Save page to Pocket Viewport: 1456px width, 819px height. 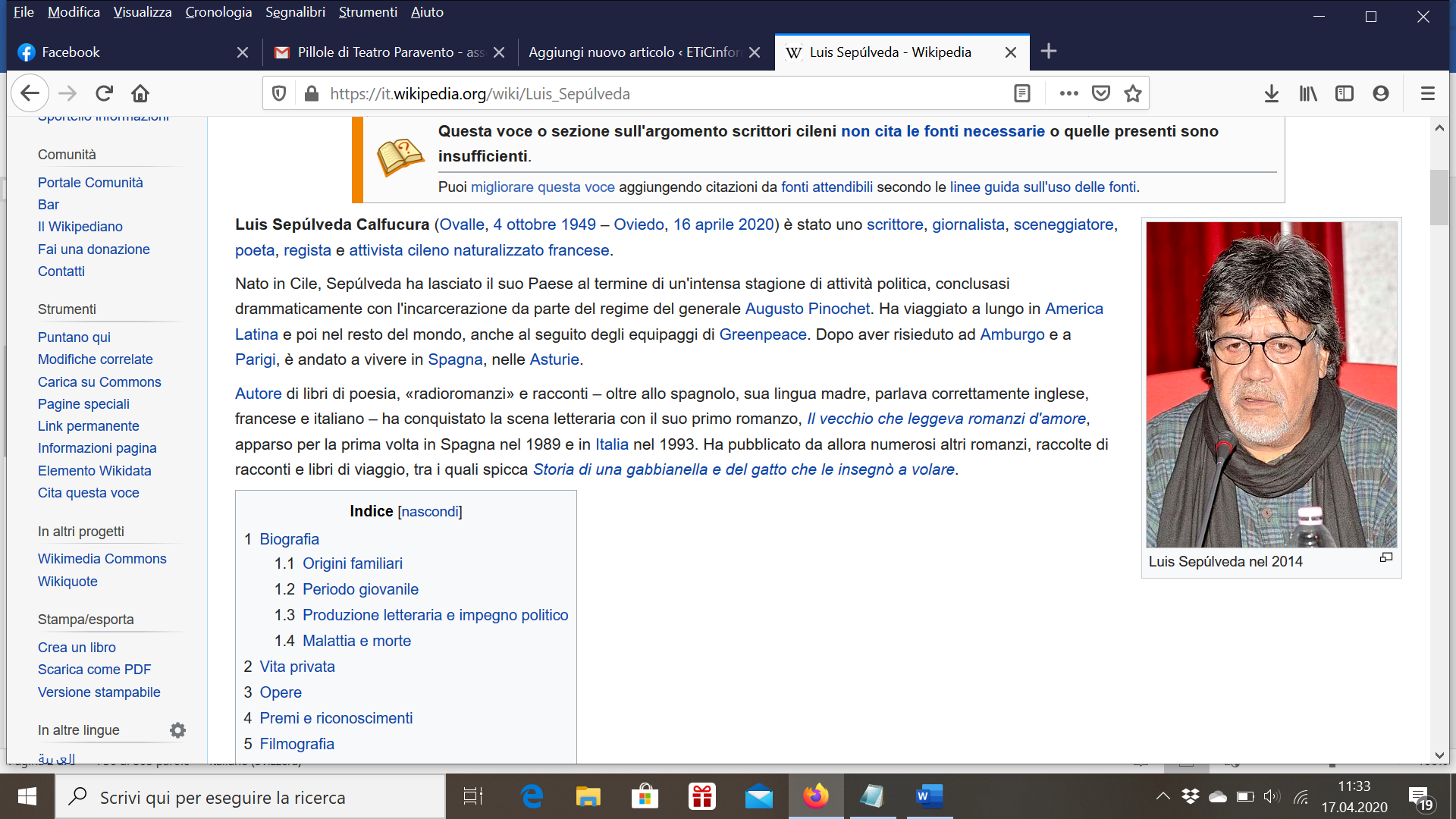click(1101, 93)
